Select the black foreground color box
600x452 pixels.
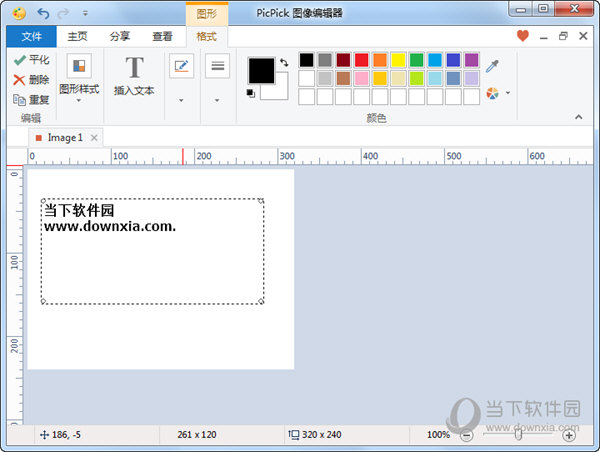point(261,70)
